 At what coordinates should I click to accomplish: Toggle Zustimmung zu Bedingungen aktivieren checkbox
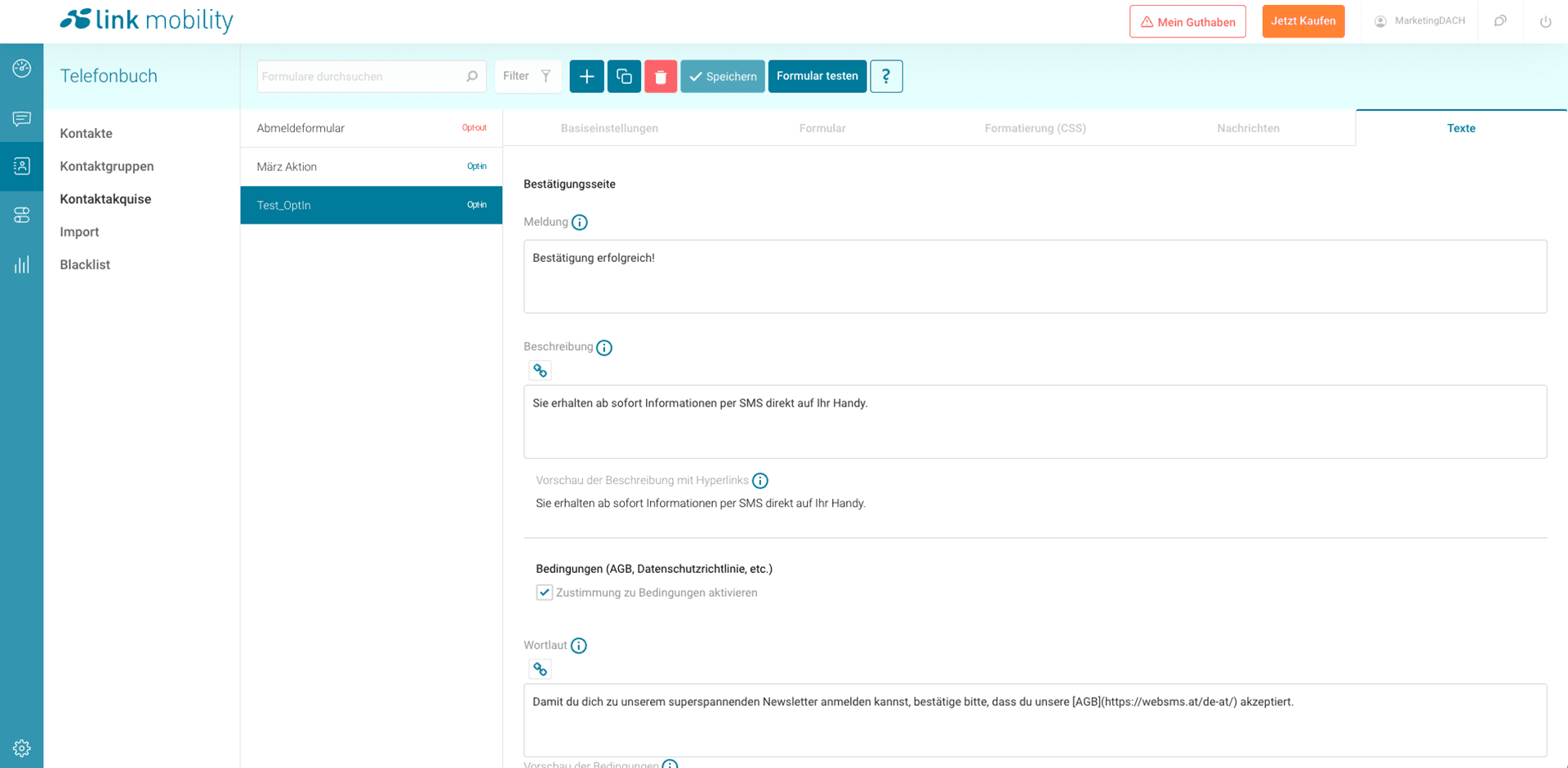(544, 593)
